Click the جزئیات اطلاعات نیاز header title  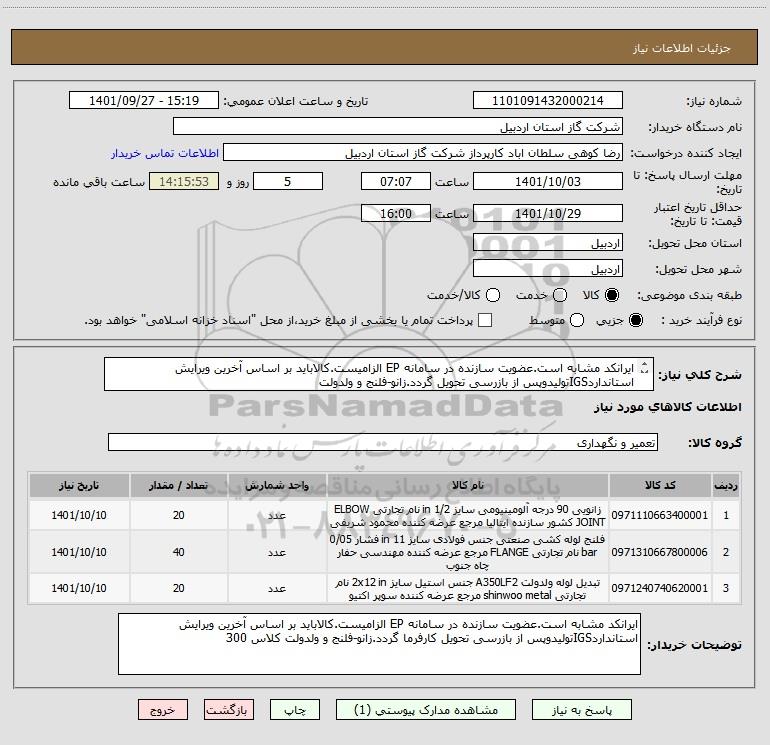(681, 48)
